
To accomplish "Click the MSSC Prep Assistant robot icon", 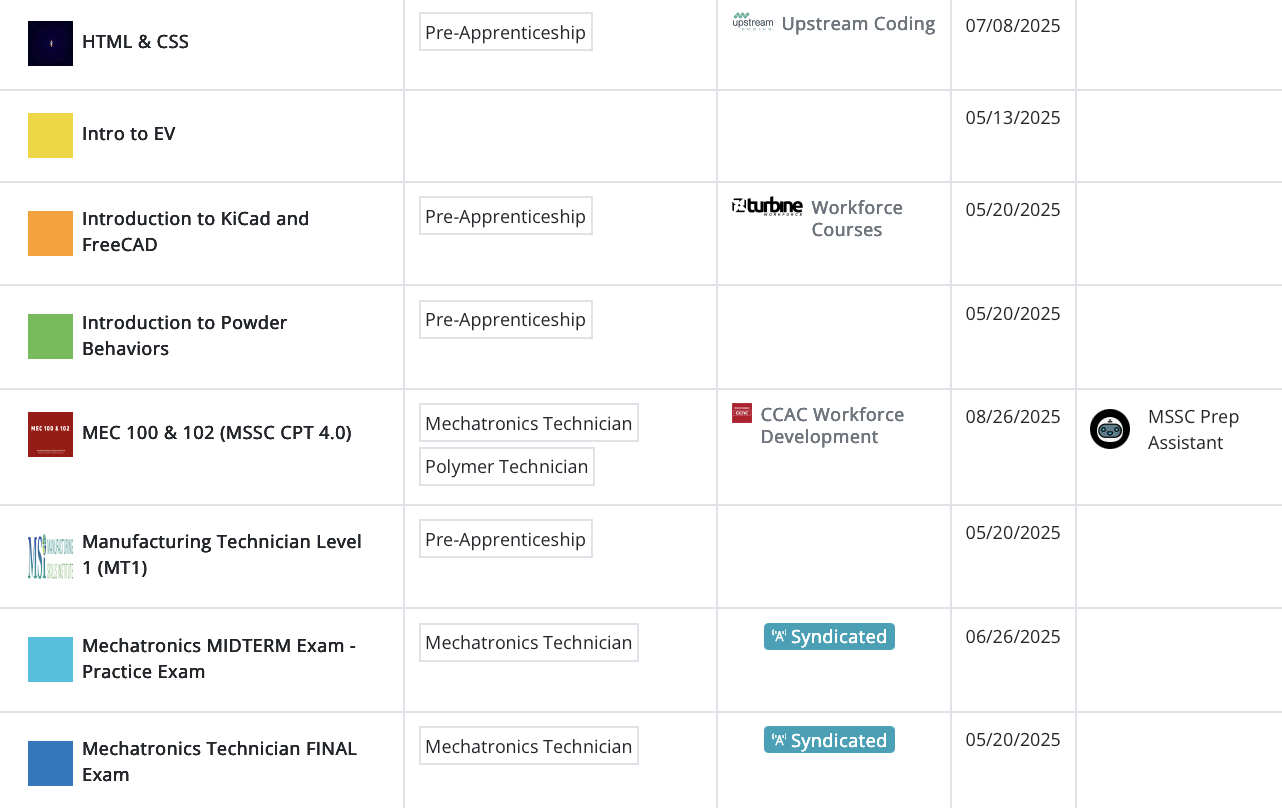I will [x=1110, y=428].
